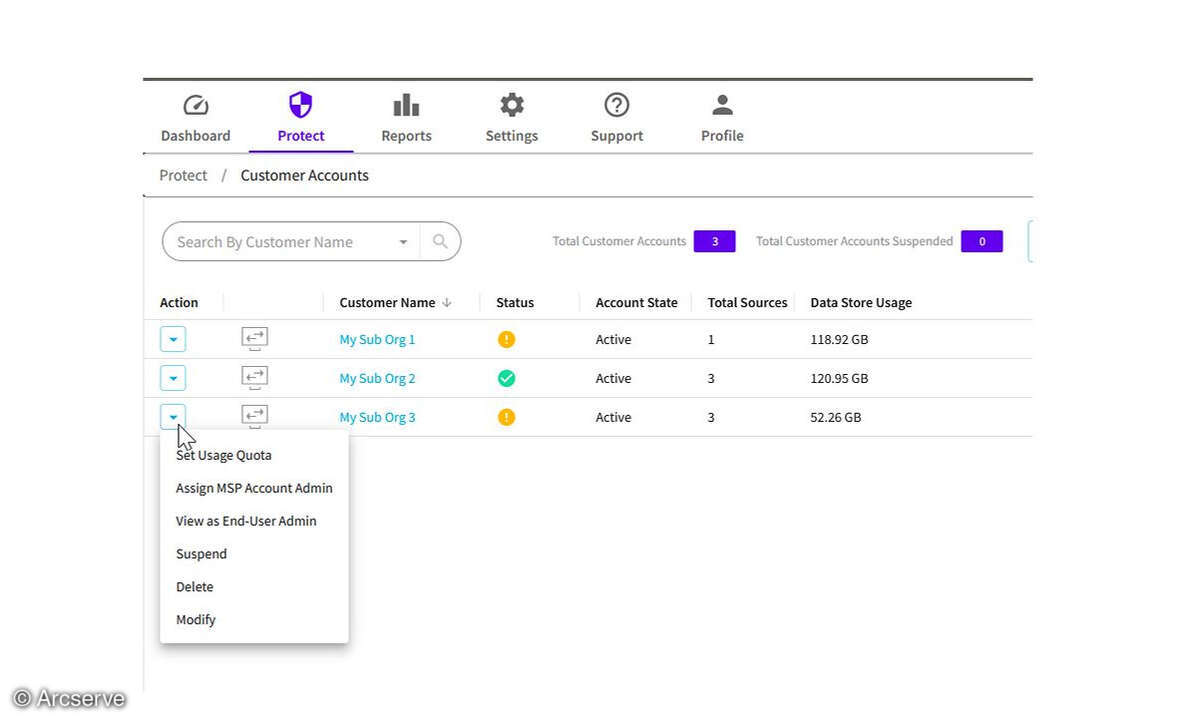Click the Status column header
The image size is (1200, 720).
pos(515,302)
